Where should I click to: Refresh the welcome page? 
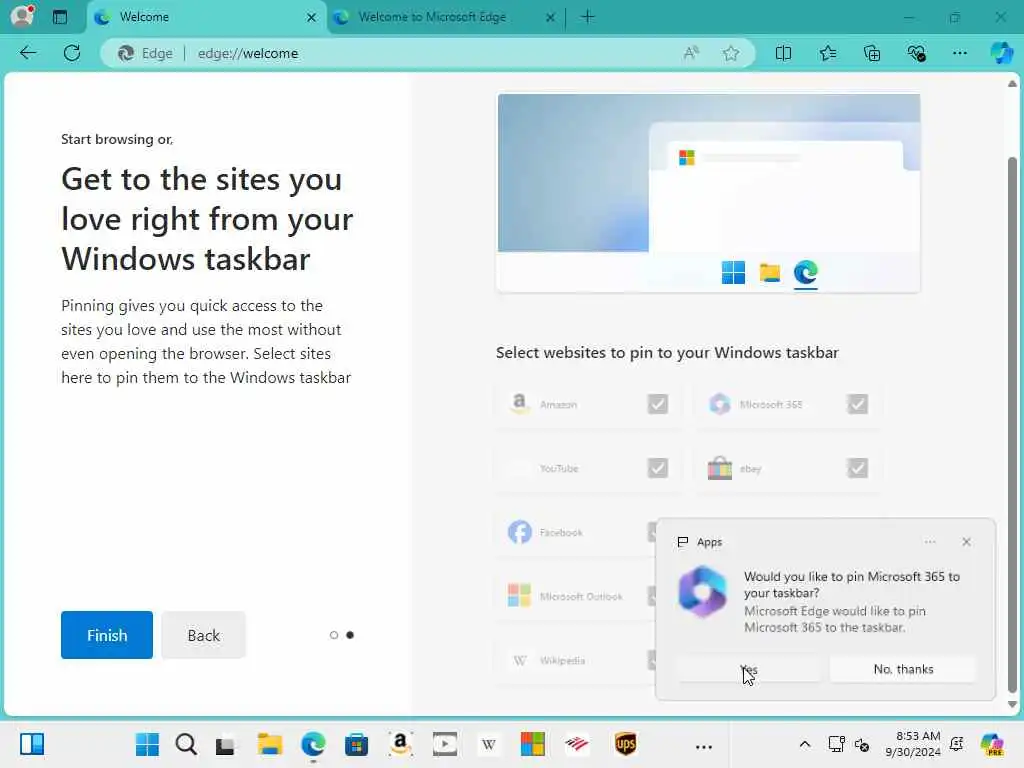click(72, 53)
